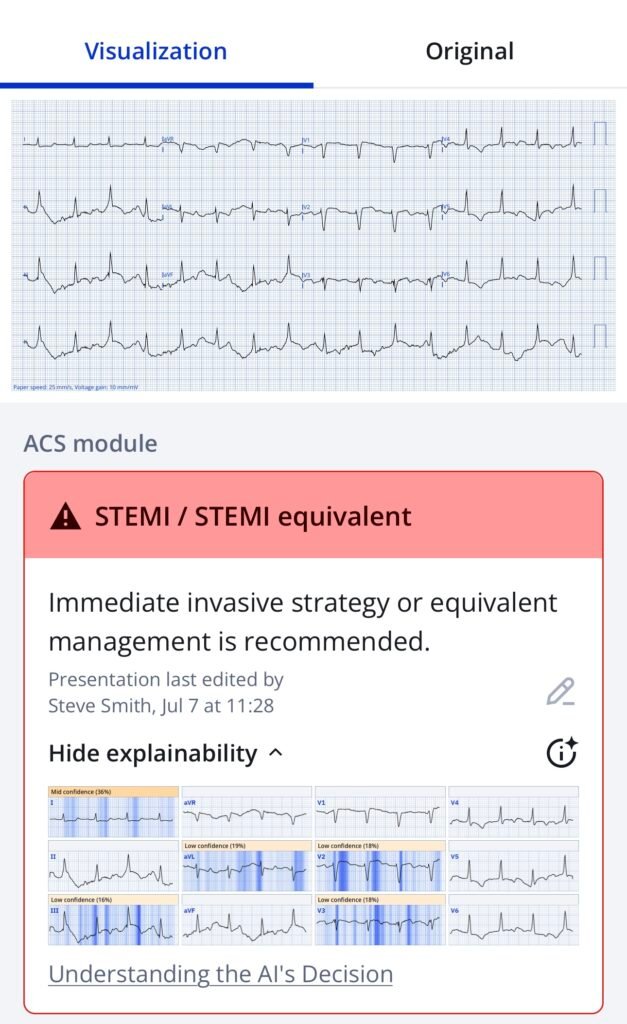
Task: Open the V1 lead thumbnail
Action: 379,812
